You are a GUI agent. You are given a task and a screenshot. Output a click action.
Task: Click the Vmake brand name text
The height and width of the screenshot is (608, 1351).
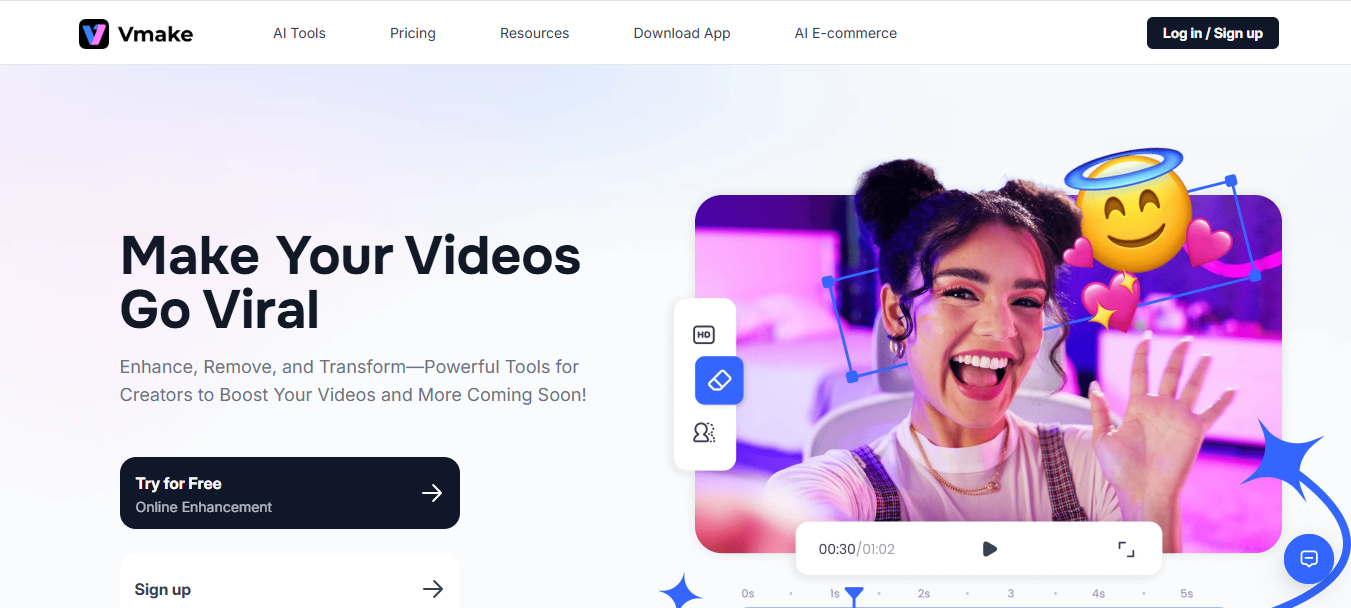pyautogui.click(x=155, y=34)
